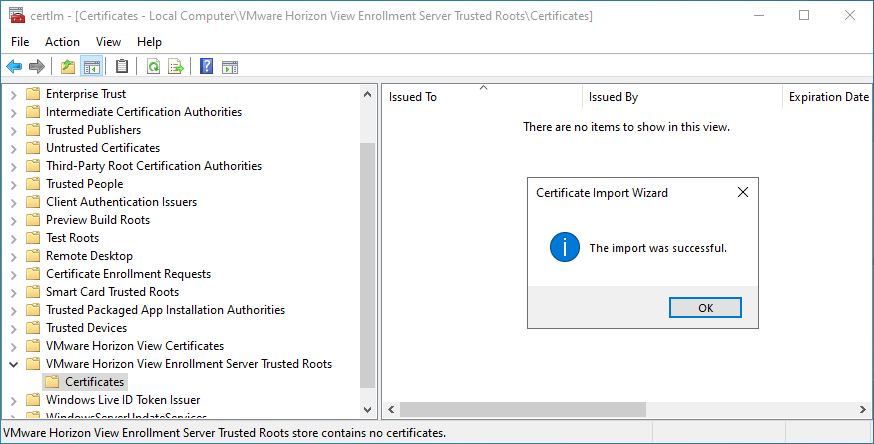Click the Up one level folder icon
874x444 pixels.
pos(67,67)
